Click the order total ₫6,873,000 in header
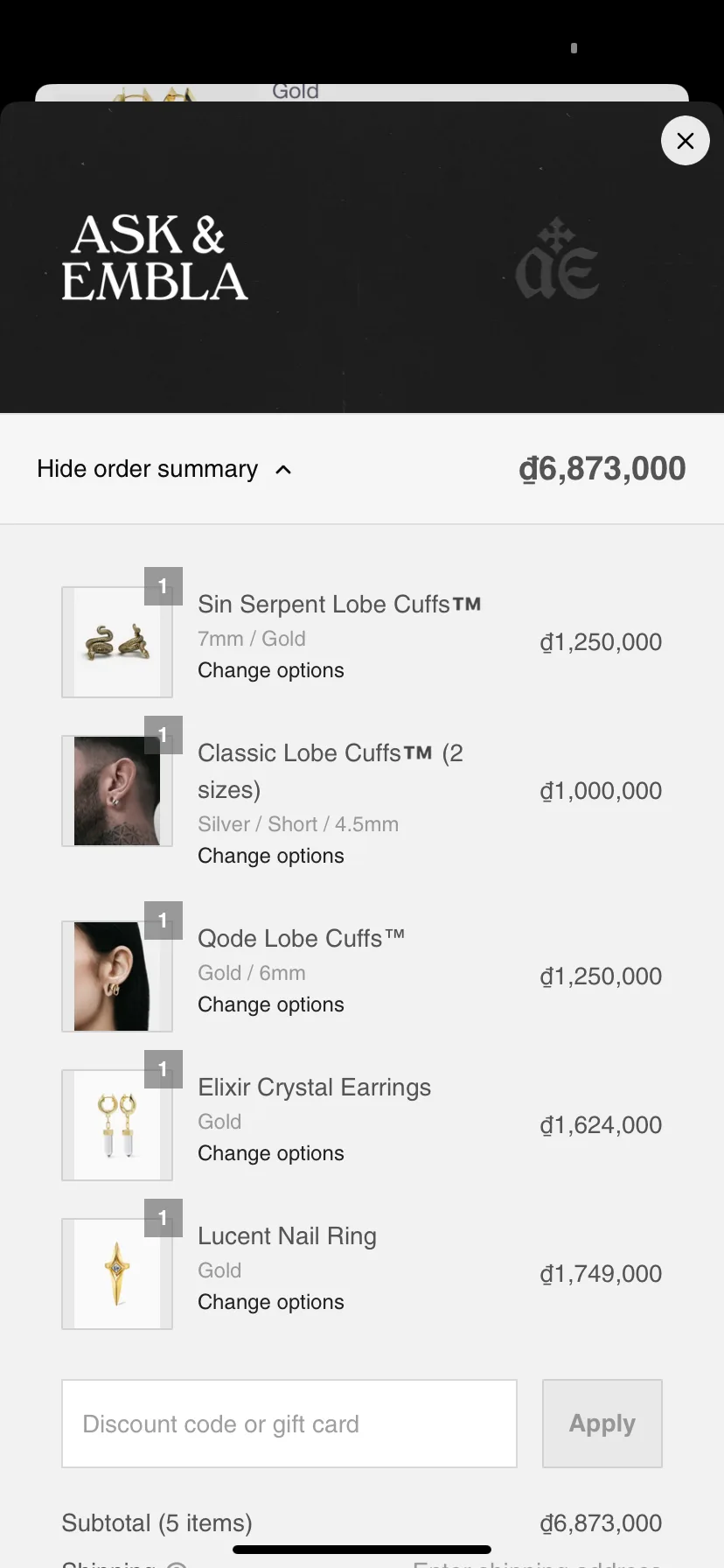724x1568 pixels. 602,469
